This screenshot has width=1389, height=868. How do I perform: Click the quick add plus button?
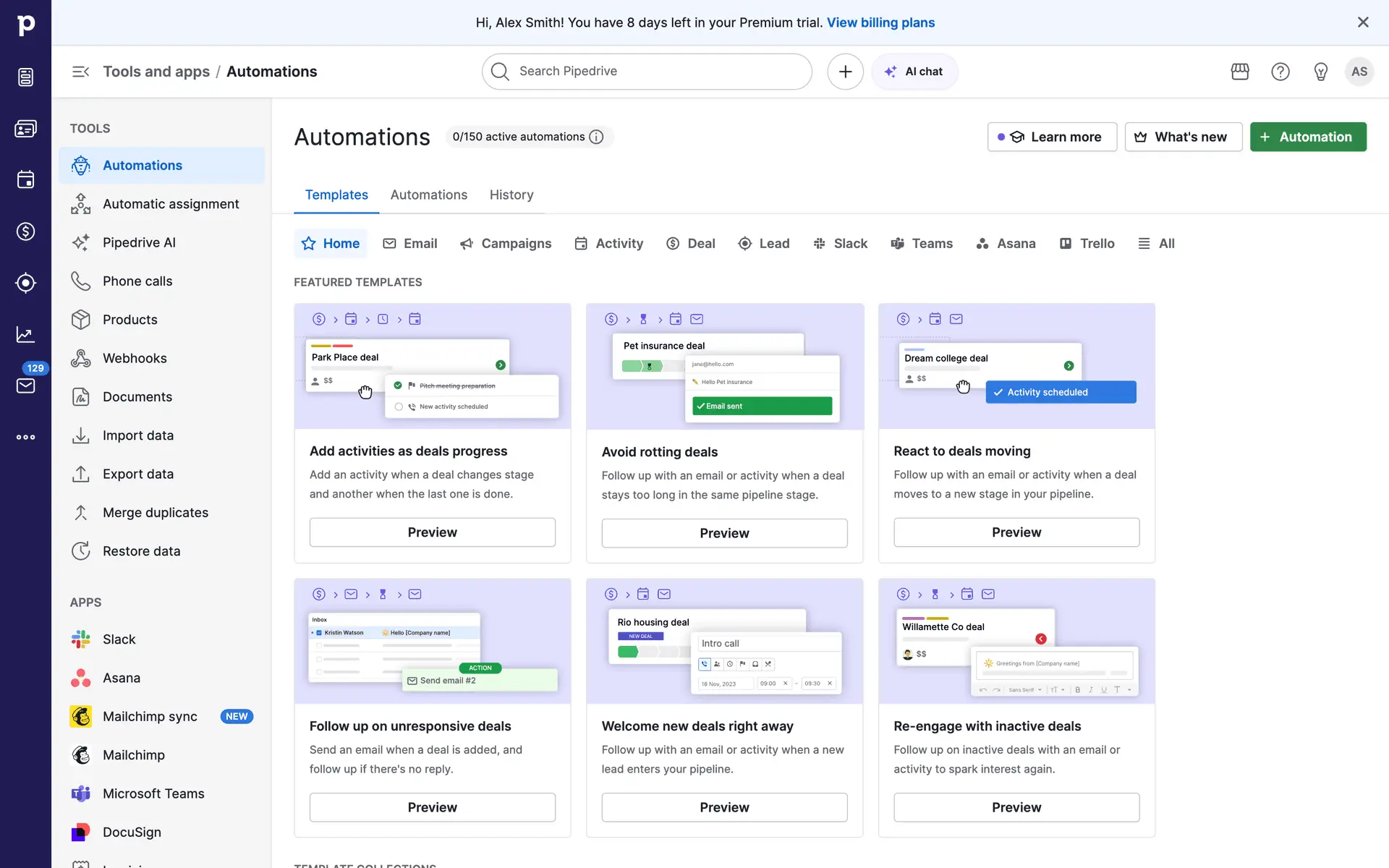click(845, 72)
